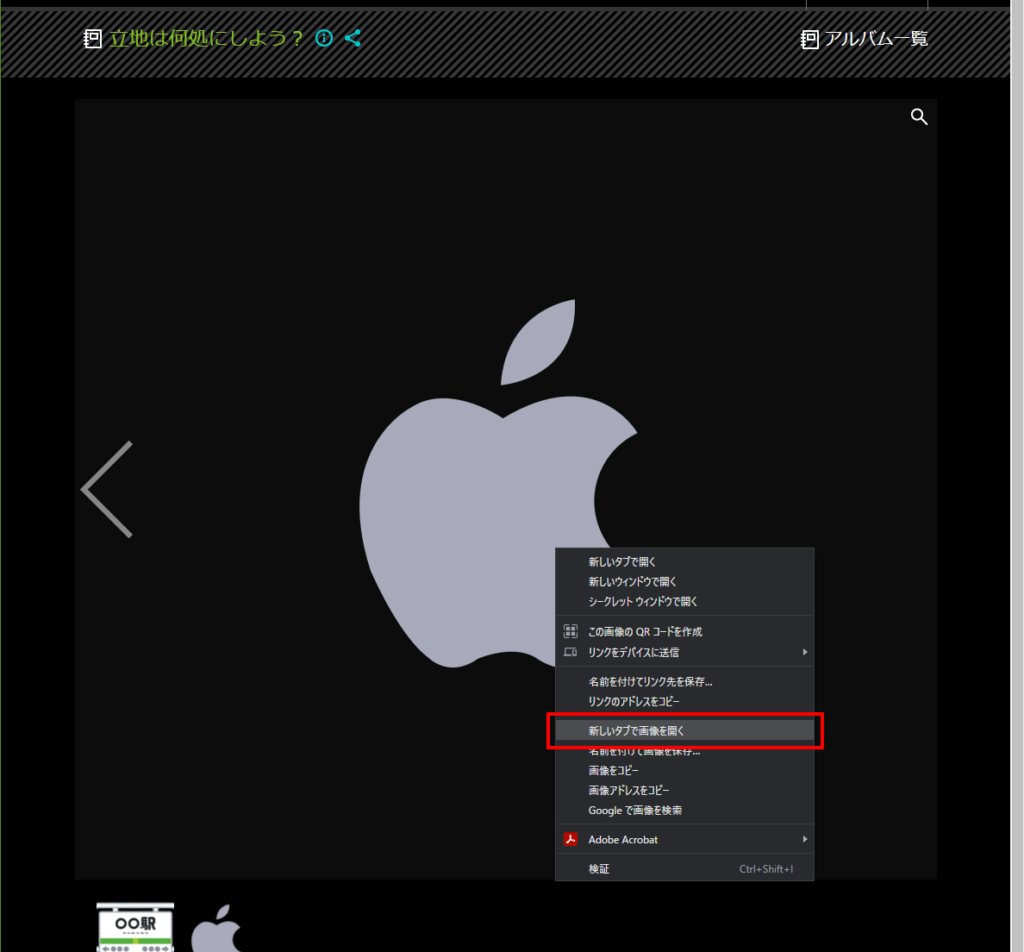Click the Adobe Acrobat icon in the menu
This screenshot has width=1024, height=952.
pyautogui.click(x=571, y=839)
